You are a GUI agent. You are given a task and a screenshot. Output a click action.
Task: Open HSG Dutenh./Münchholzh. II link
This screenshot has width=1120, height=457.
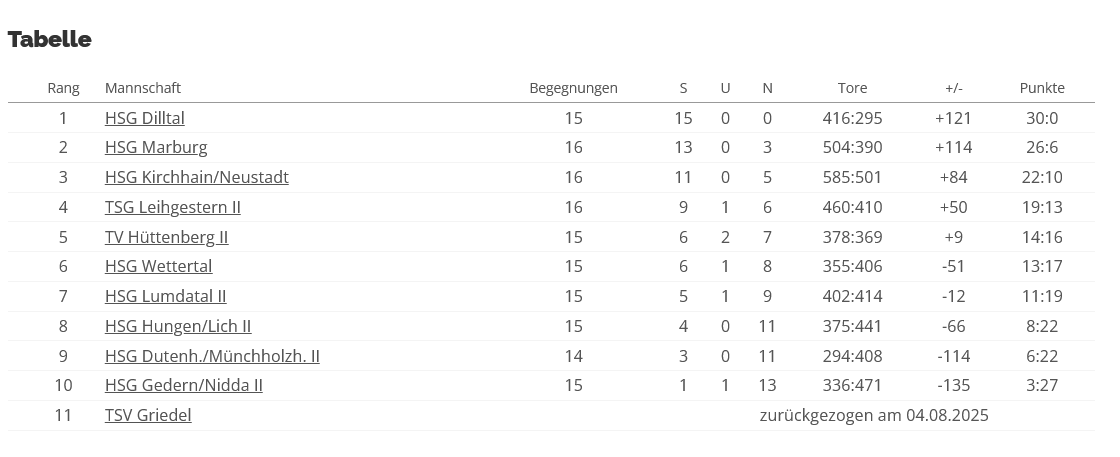(x=212, y=356)
